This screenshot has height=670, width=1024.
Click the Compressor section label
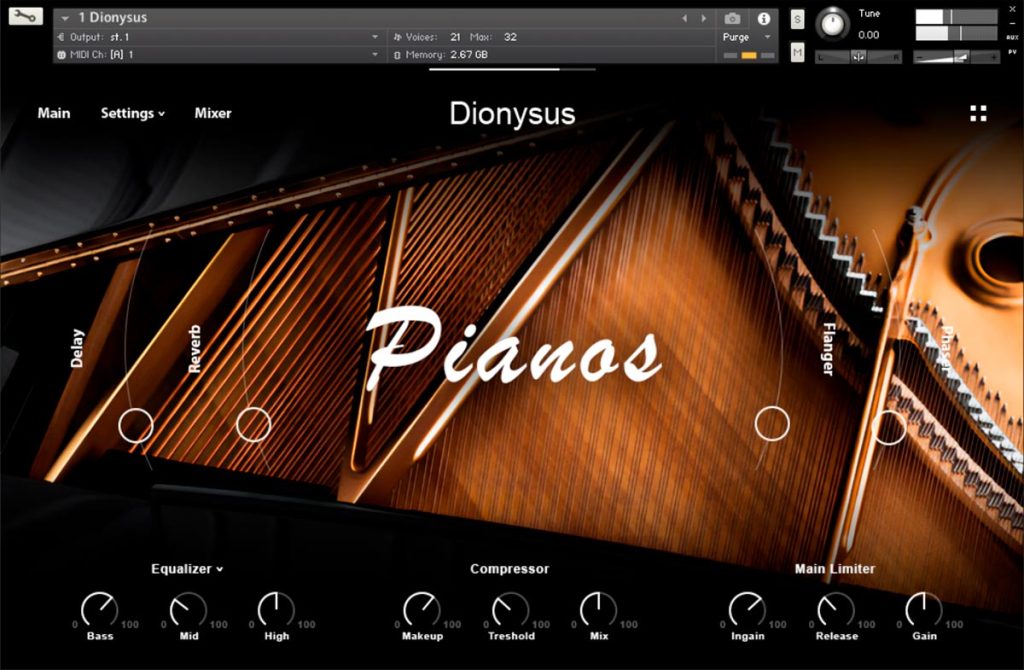[x=509, y=569]
